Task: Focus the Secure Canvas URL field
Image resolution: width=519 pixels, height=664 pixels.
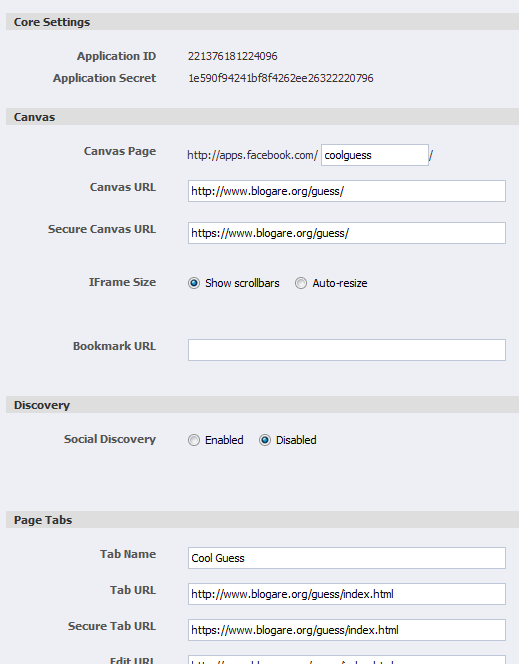Action: pos(347,233)
